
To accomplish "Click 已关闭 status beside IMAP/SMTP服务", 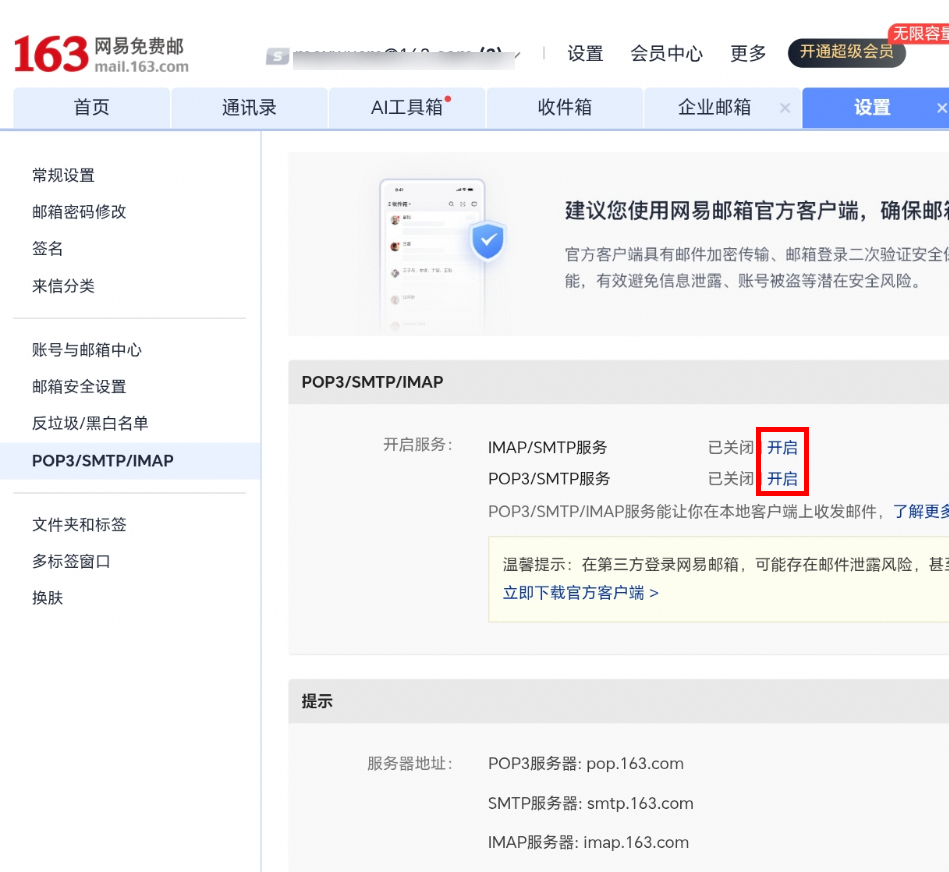I will tap(731, 448).
